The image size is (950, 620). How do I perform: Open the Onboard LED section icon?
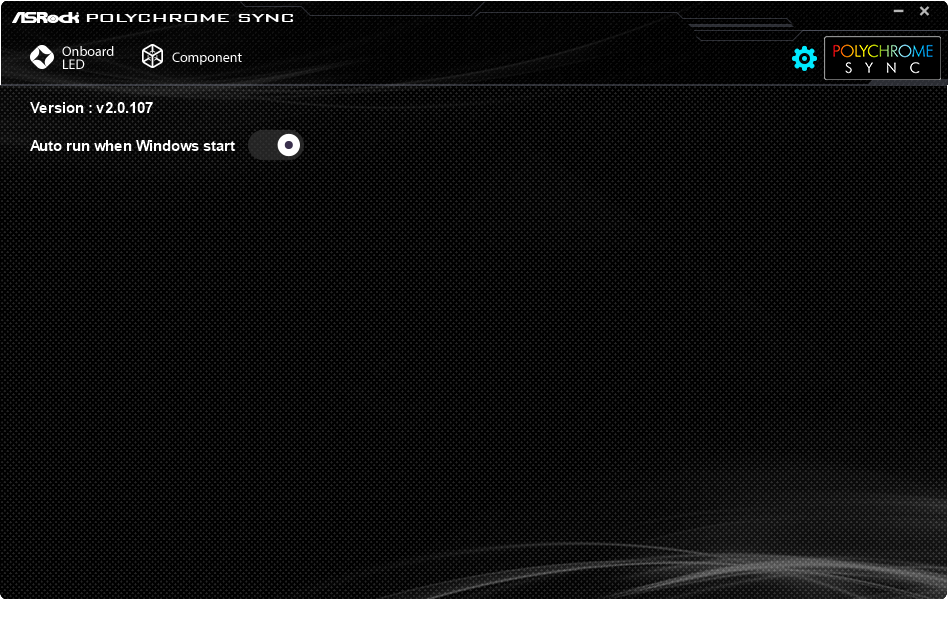42,57
